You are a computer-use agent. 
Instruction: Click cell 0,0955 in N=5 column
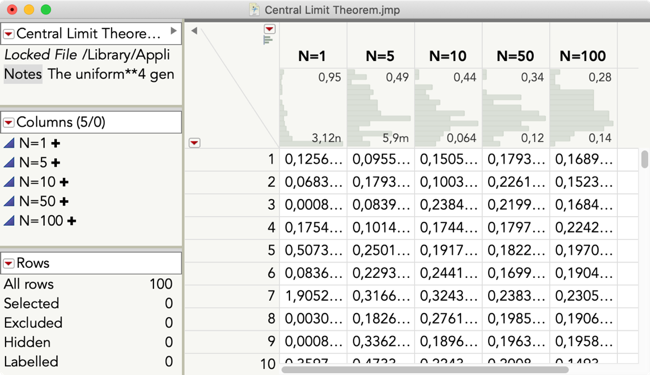381,160
